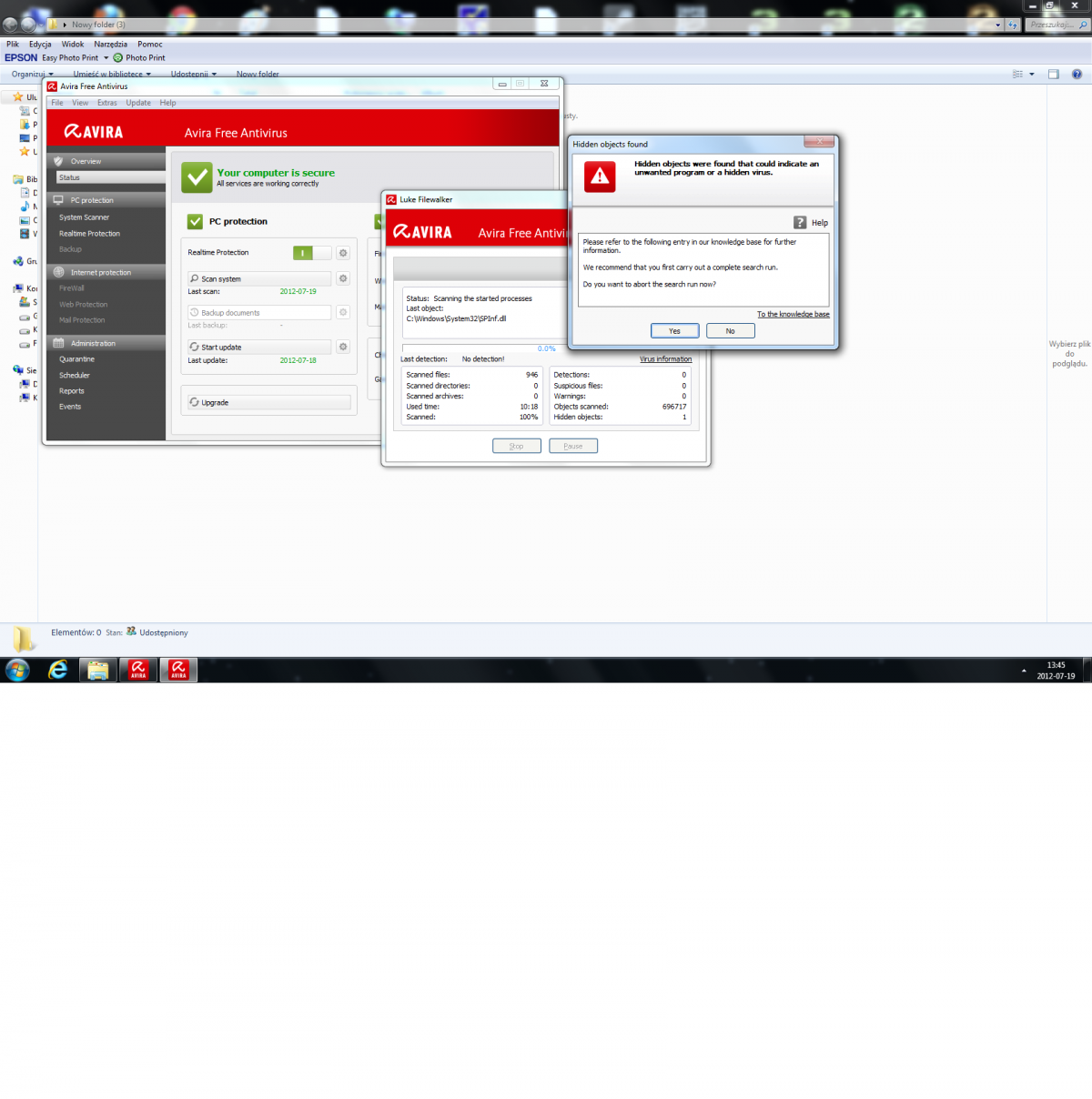Click the Start update button

[259, 347]
